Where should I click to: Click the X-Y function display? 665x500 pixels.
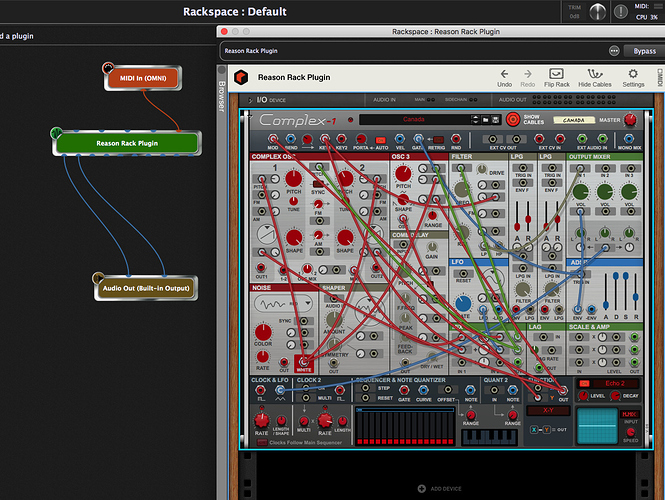click(548, 411)
